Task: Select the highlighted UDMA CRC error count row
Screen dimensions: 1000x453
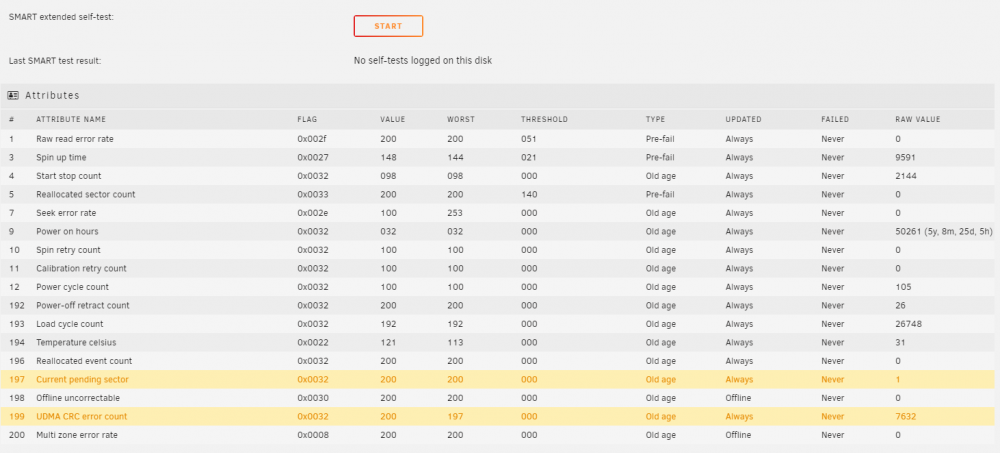Action: (x=497, y=416)
